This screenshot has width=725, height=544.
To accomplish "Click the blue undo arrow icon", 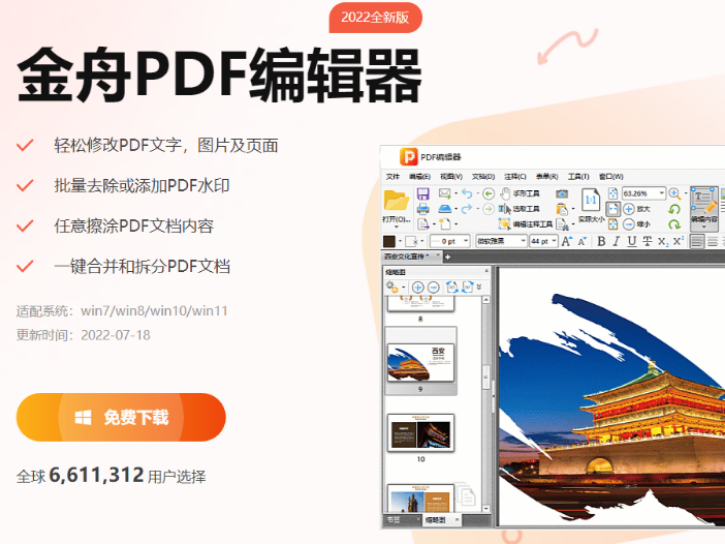I will pyautogui.click(x=467, y=193).
